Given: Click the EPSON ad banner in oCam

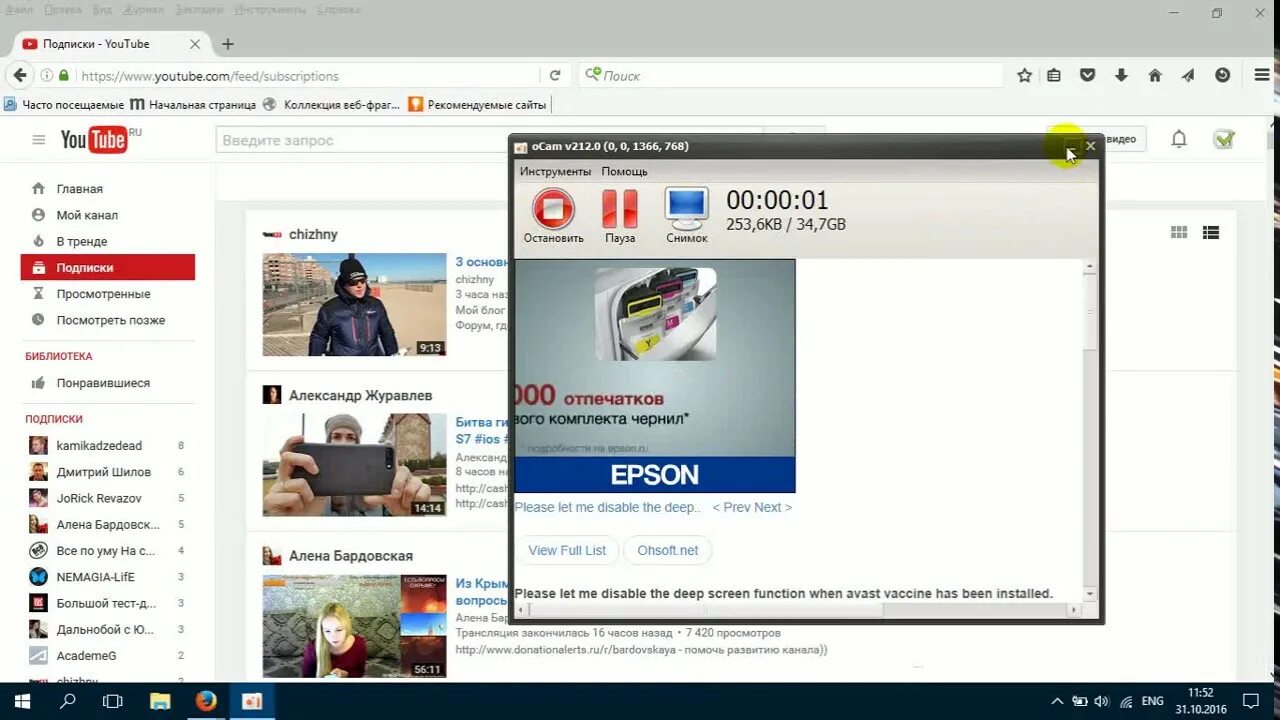Looking at the screenshot, I should pos(655,376).
